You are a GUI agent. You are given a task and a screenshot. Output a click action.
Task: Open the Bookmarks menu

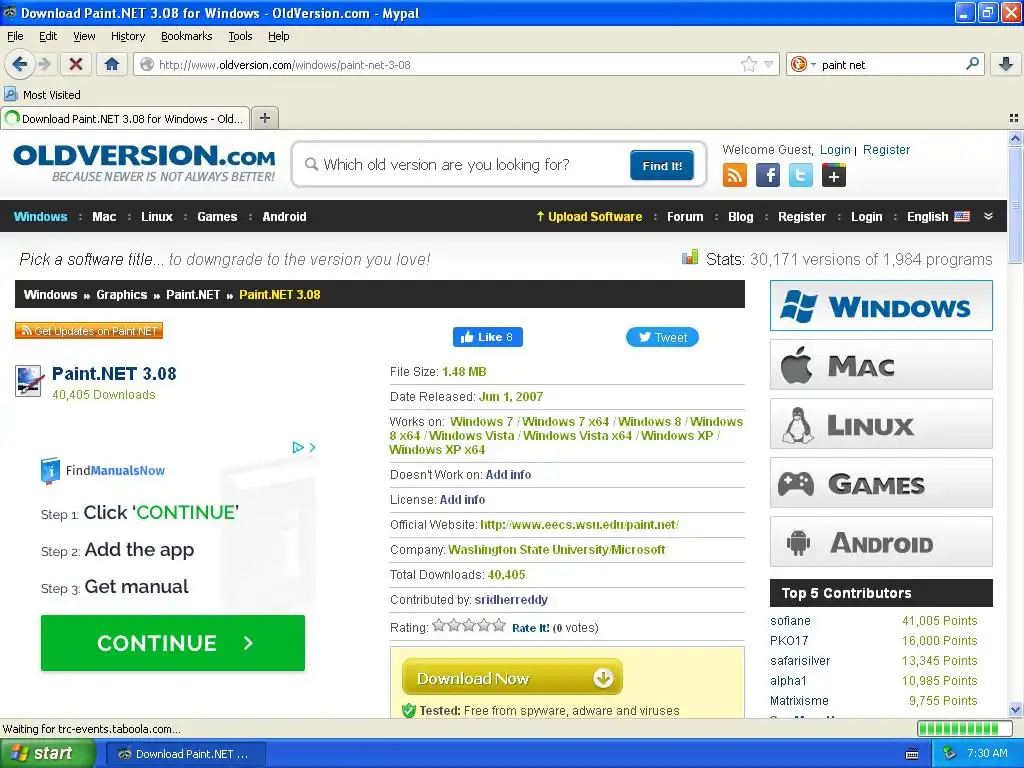point(187,36)
